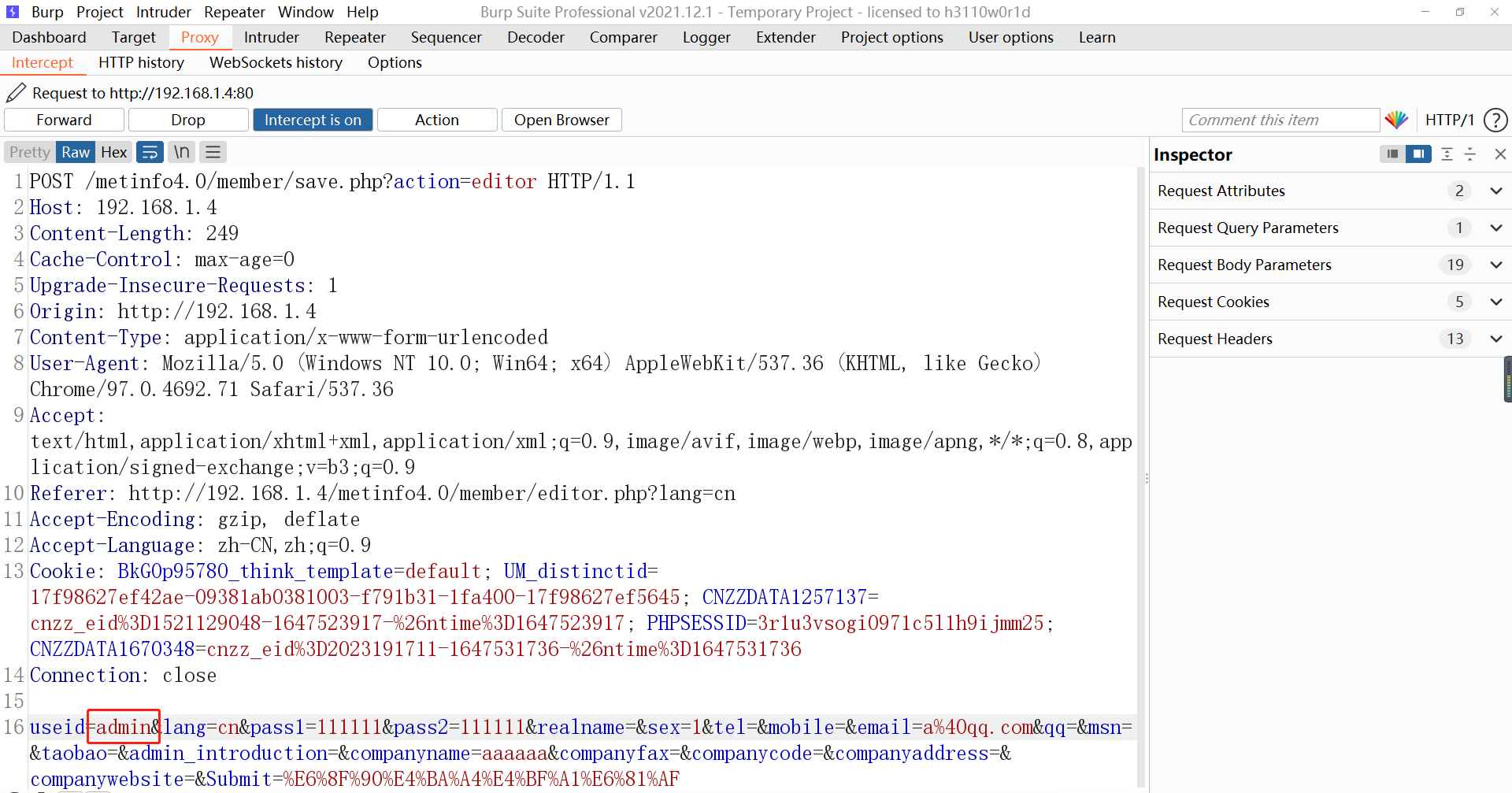Forward the intercepted request
1512x793 pixels.
[x=64, y=120]
